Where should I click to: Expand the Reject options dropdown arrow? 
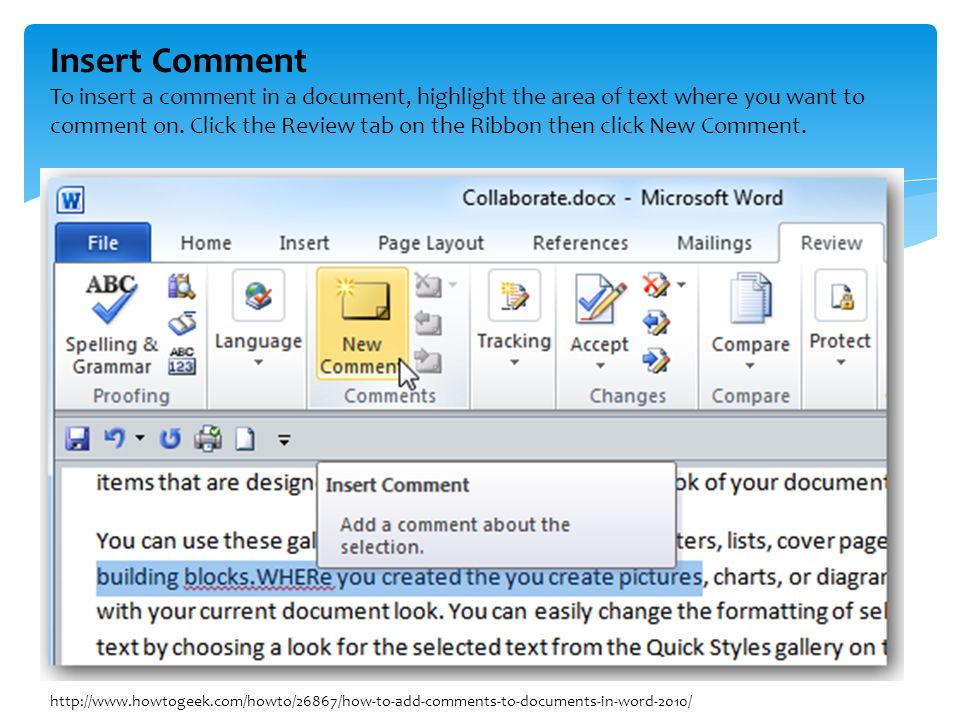point(681,285)
